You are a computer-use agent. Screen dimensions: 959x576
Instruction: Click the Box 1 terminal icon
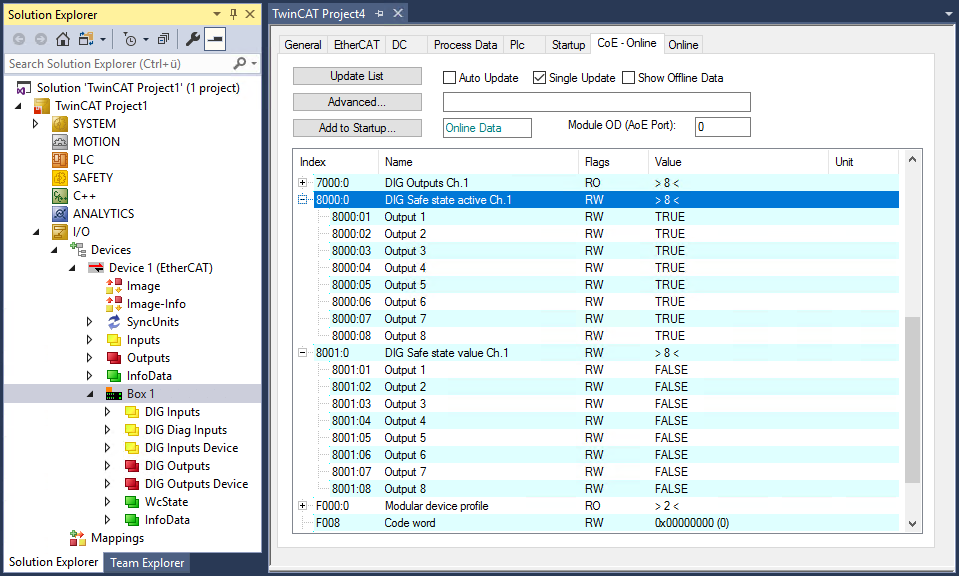114,394
